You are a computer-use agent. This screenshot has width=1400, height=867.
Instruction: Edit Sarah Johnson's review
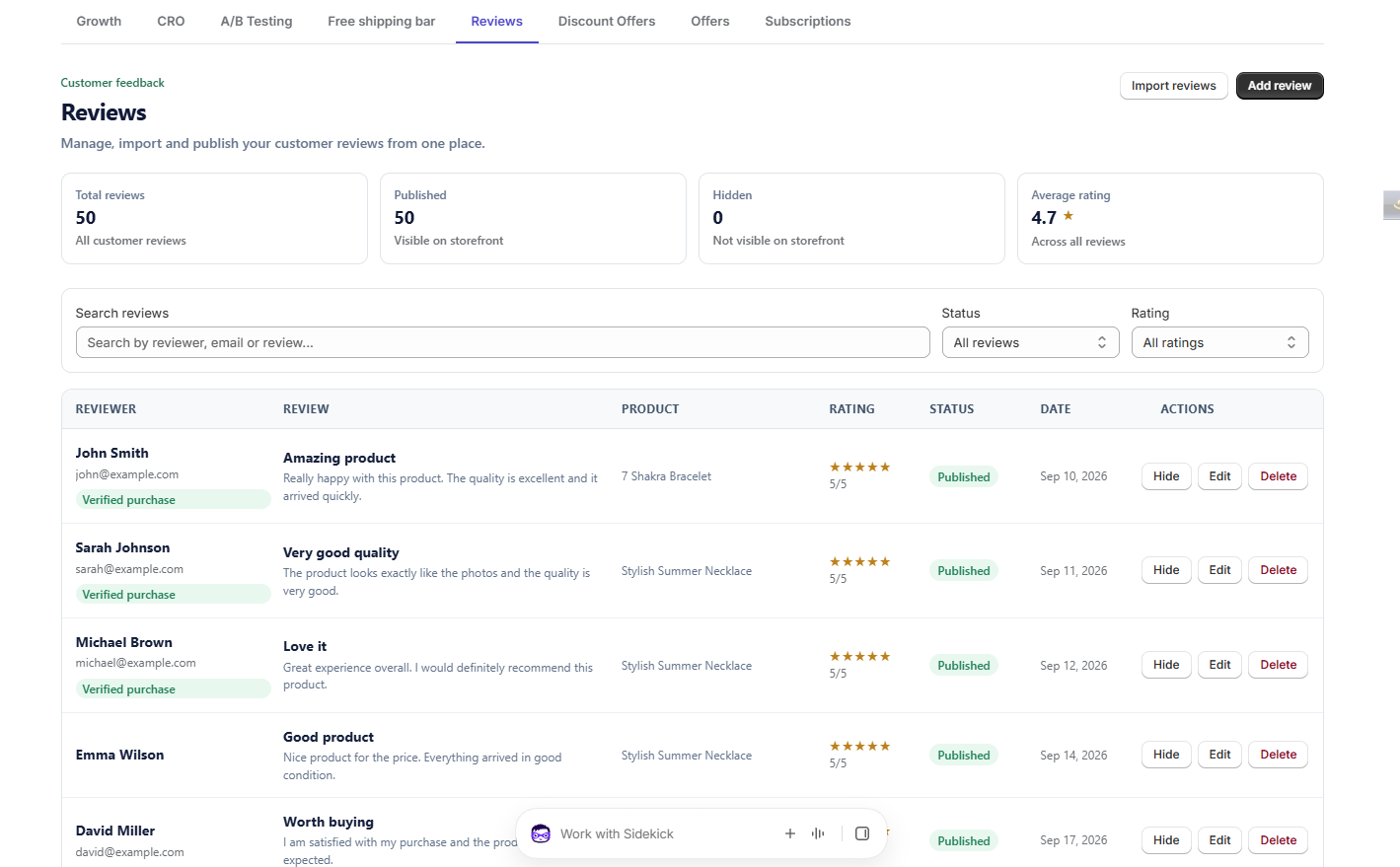[1219, 570]
